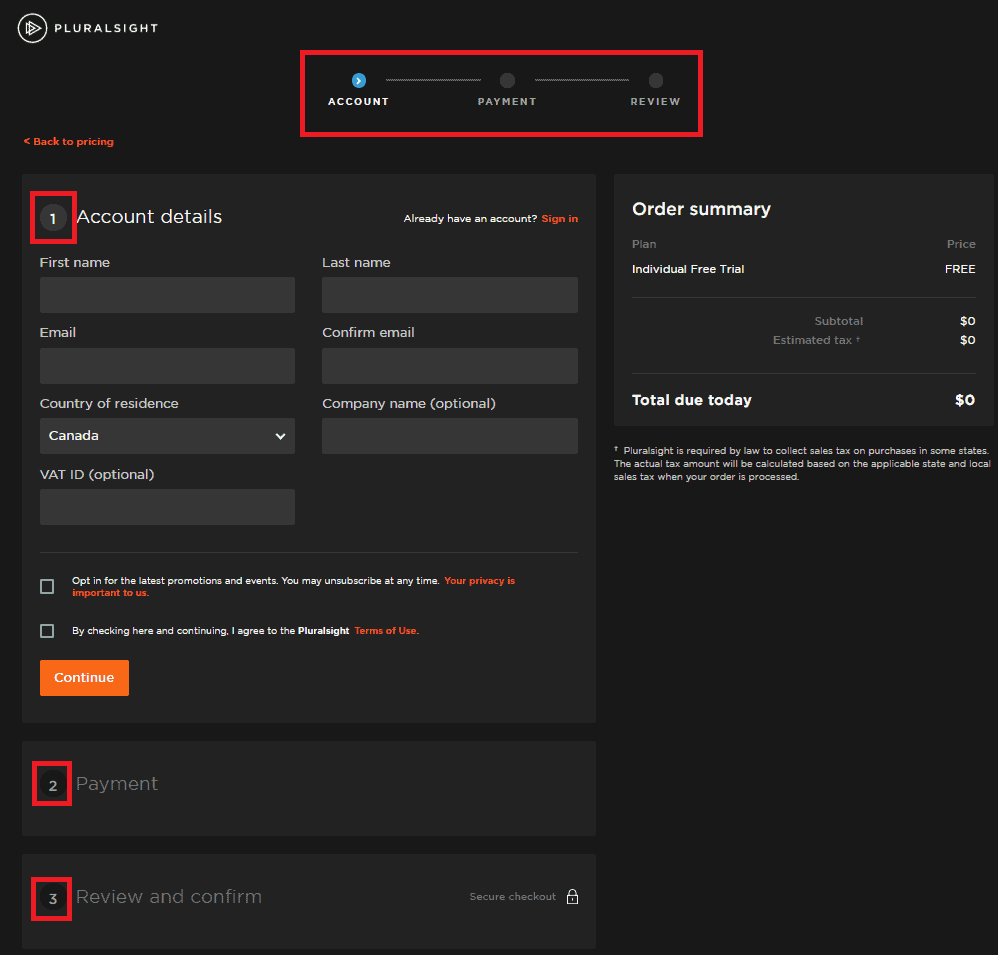Click the step 3 number badge

53,898
